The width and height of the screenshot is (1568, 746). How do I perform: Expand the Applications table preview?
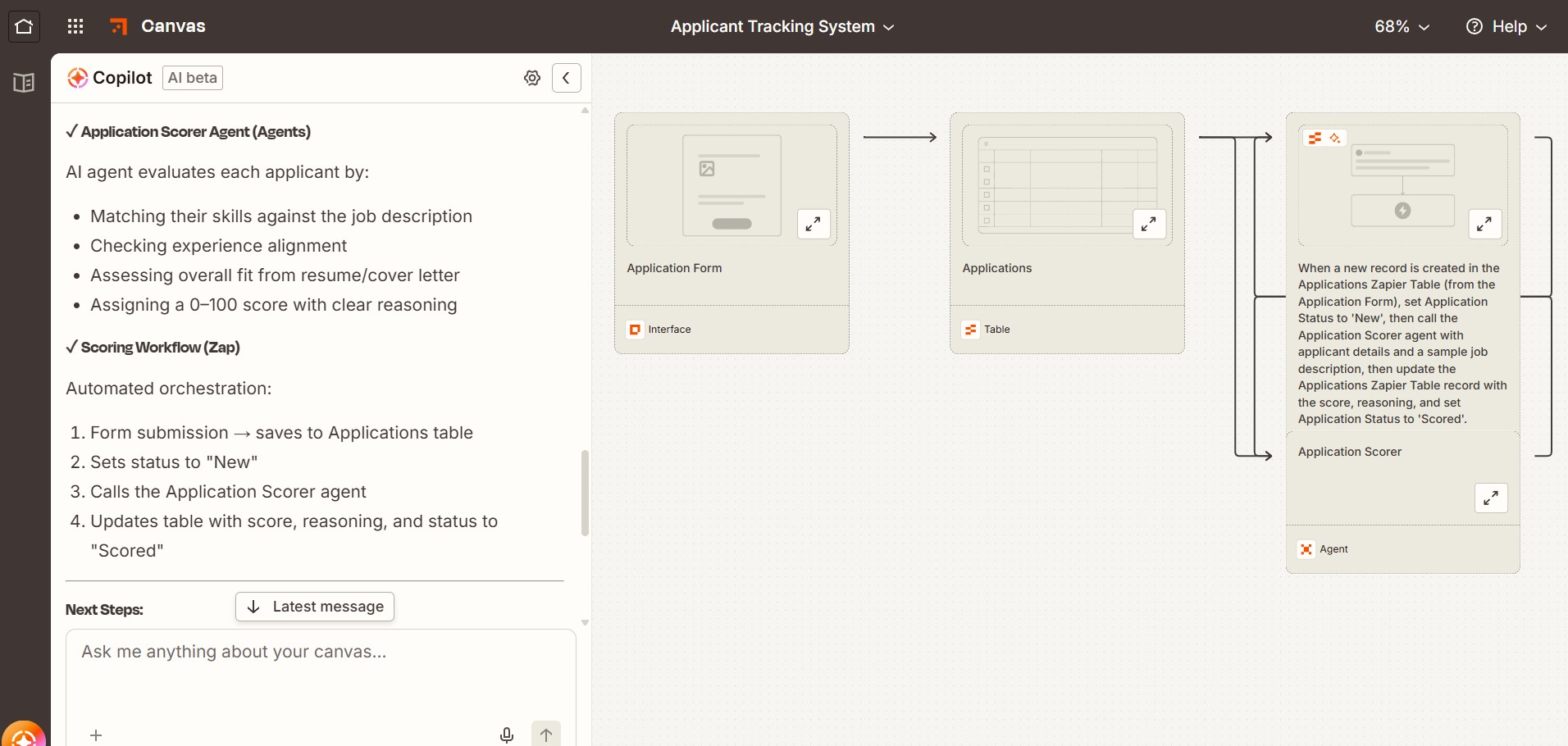tap(1149, 224)
